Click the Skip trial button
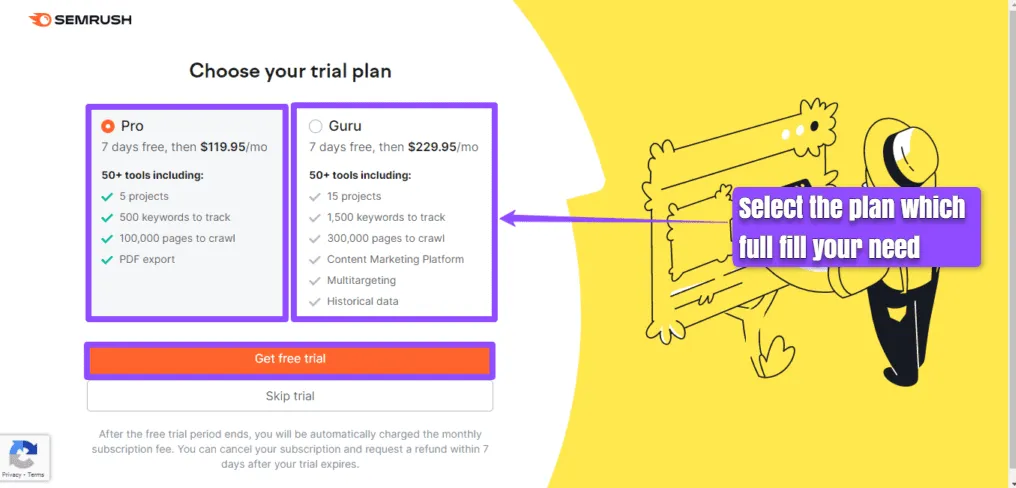This screenshot has width=1016, height=488. coord(290,396)
